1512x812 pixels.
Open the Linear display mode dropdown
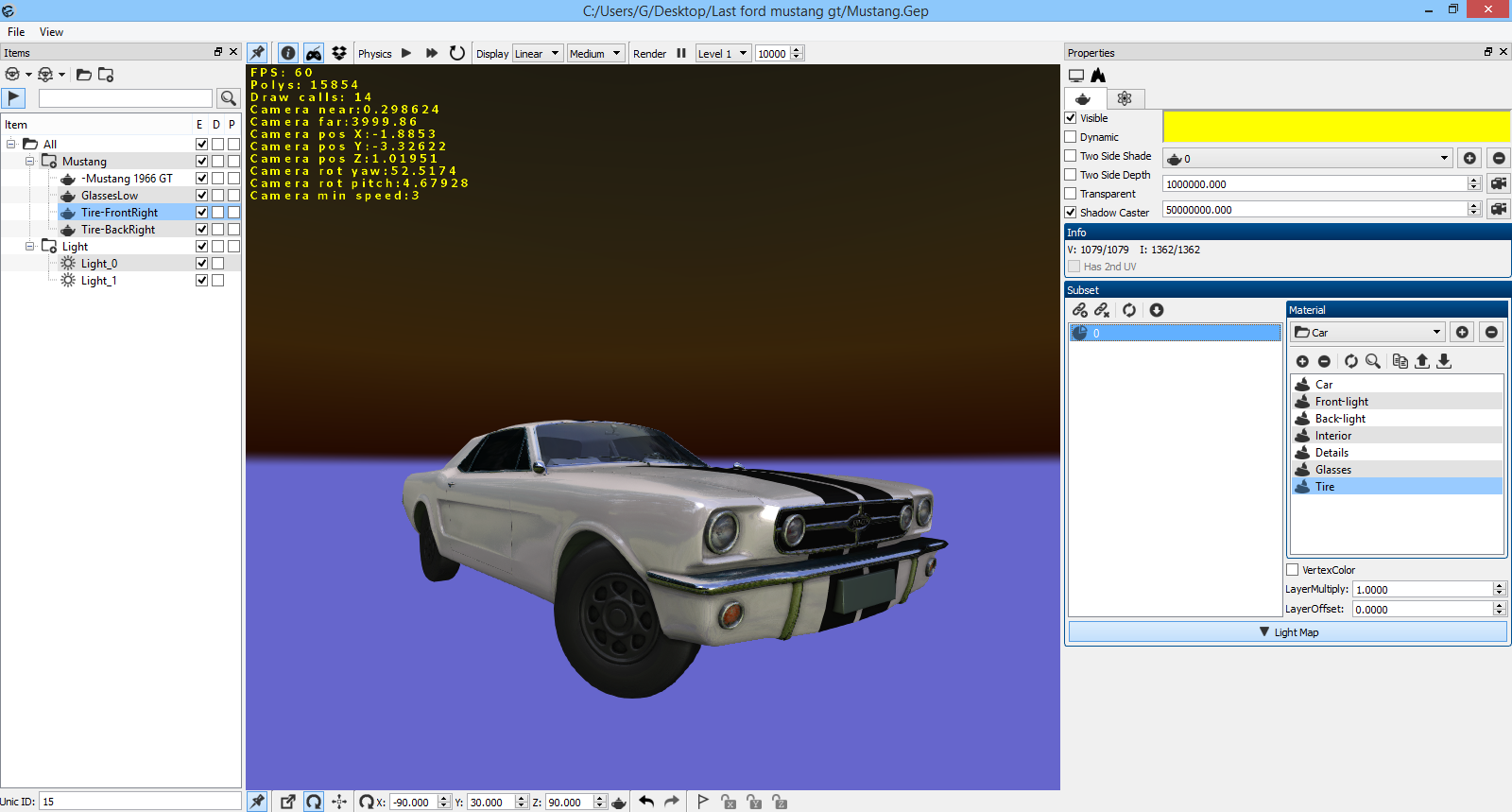(538, 54)
